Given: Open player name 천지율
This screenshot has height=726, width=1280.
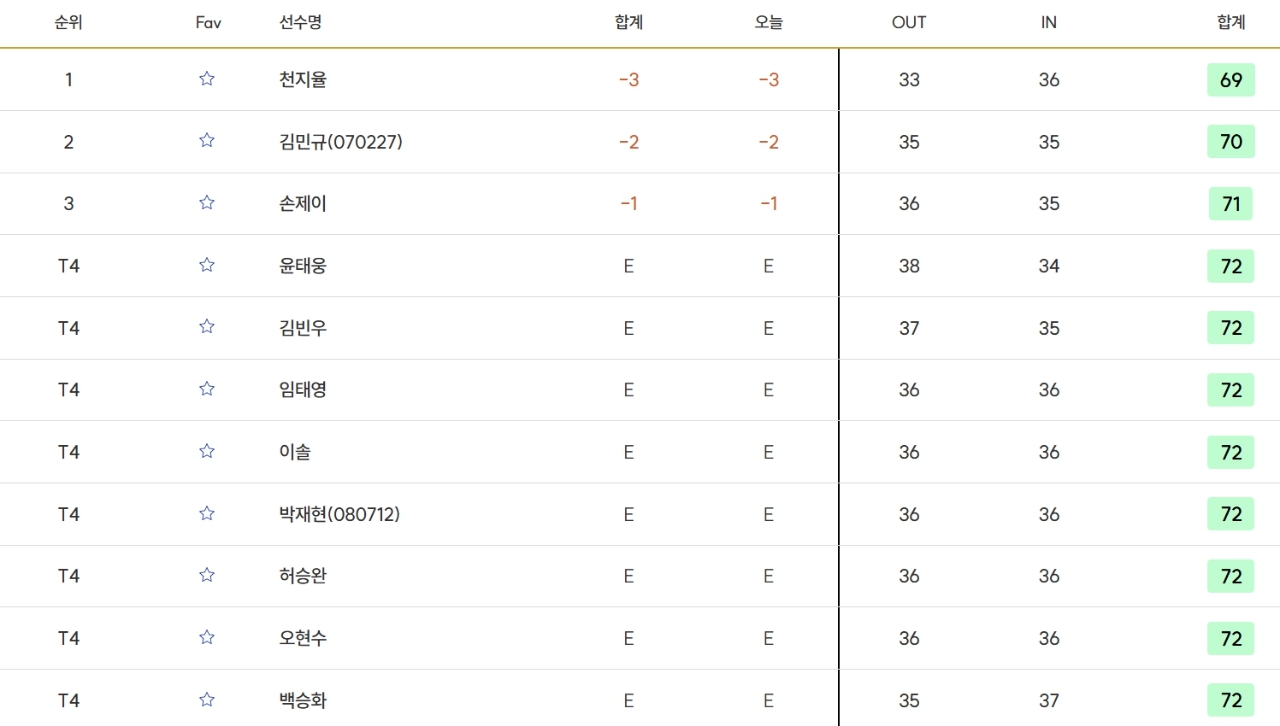Looking at the screenshot, I should coord(303,80).
